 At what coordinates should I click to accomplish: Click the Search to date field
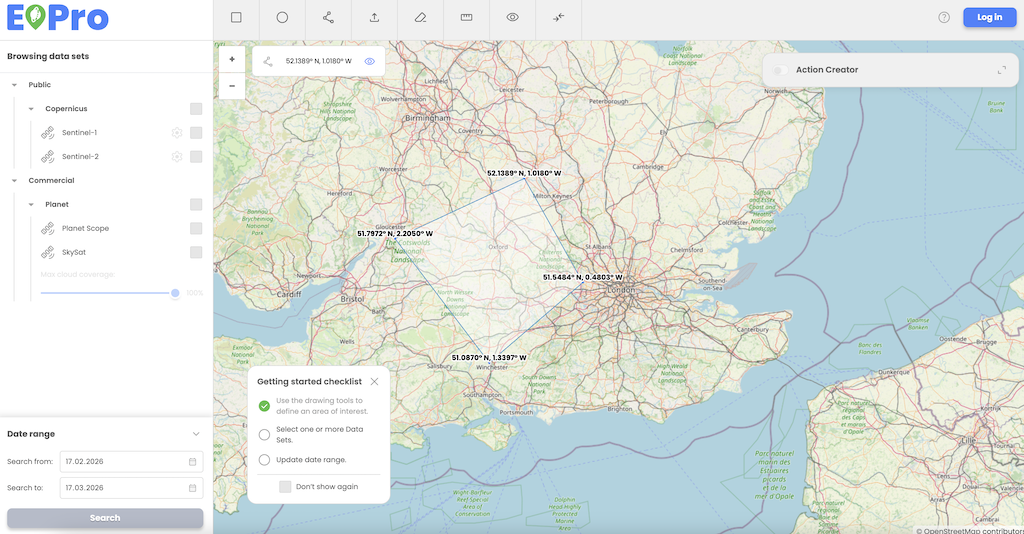[x=131, y=488]
